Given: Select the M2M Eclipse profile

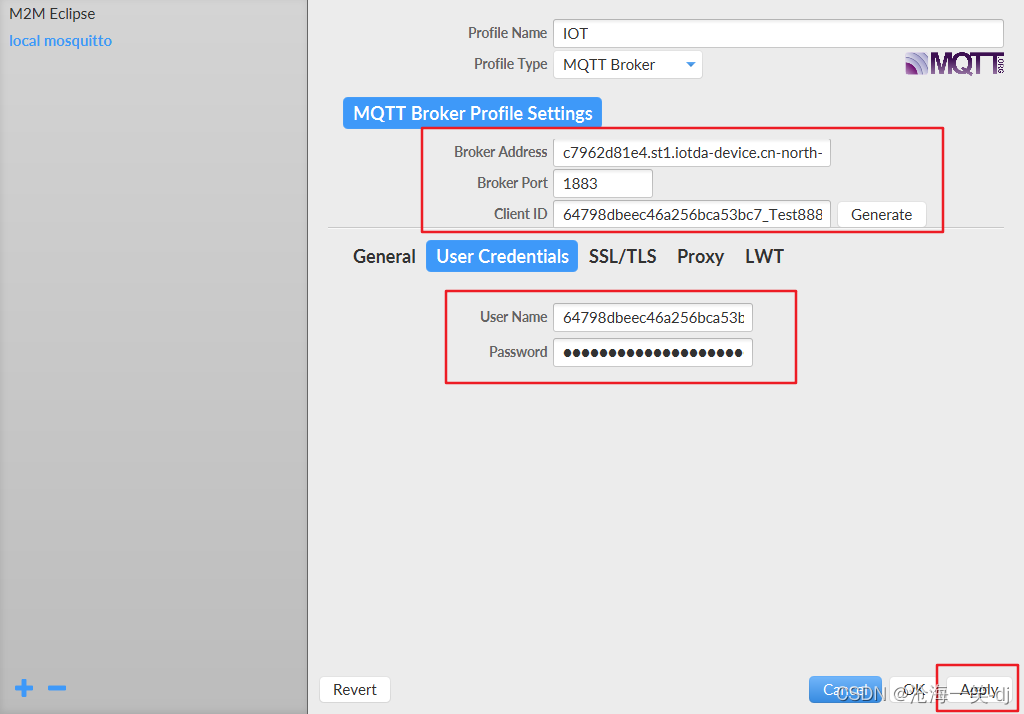Looking at the screenshot, I should [x=52, y=14].
